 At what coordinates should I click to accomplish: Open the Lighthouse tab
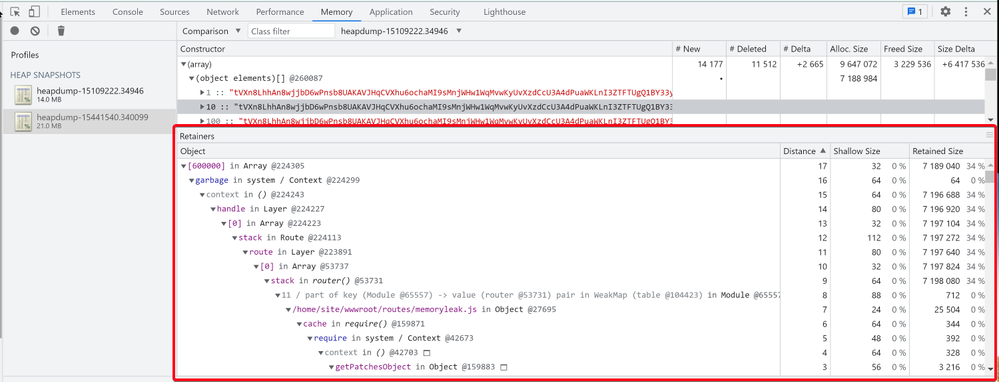click(505, 11)
